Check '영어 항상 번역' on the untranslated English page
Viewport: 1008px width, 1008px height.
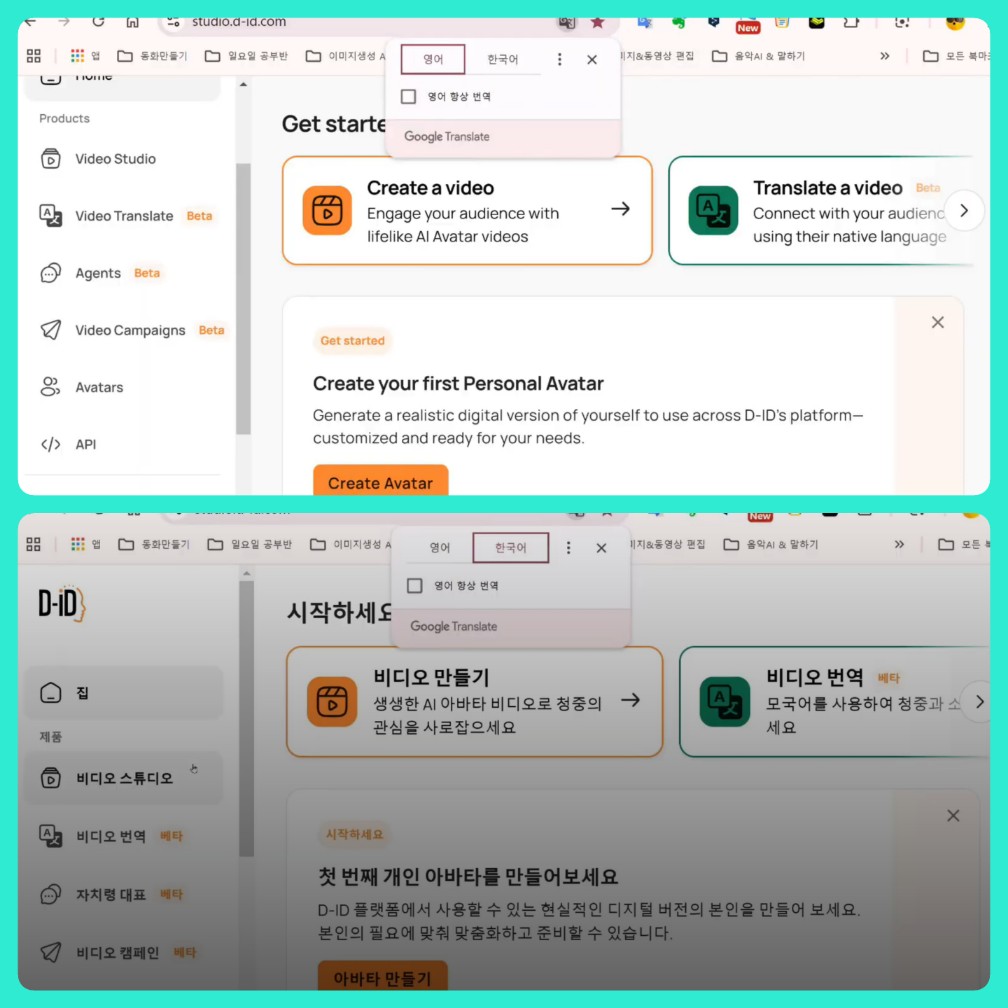(x=408, y=97)
